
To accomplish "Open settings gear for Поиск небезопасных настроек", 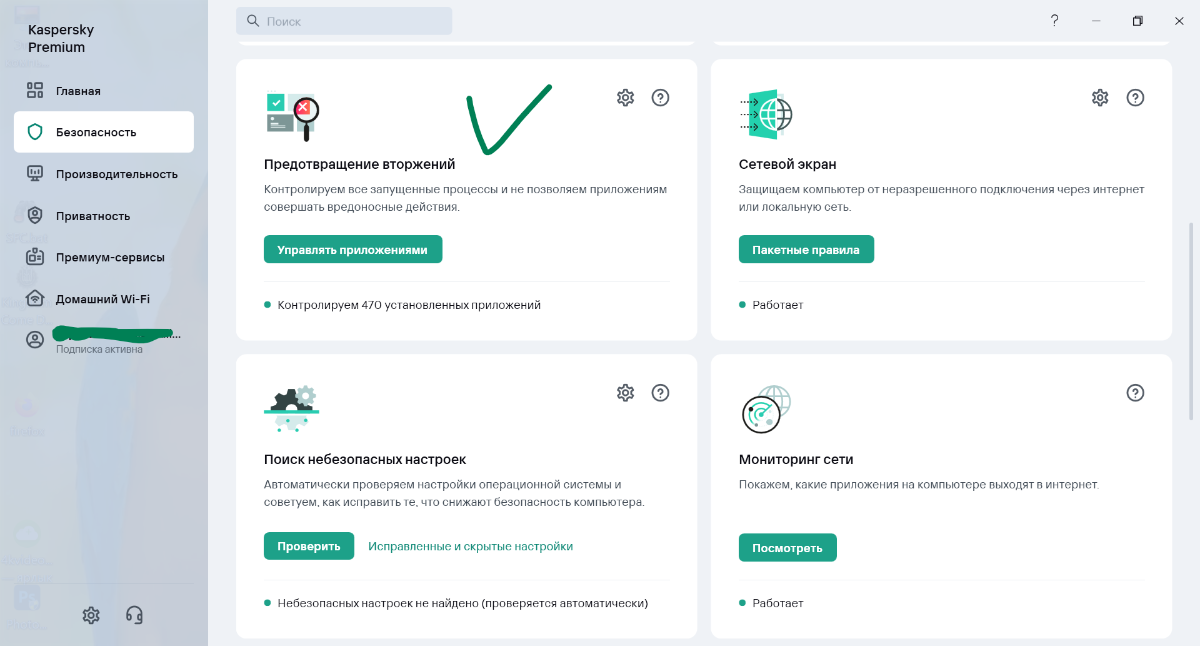I will click(x=625, y=393).
